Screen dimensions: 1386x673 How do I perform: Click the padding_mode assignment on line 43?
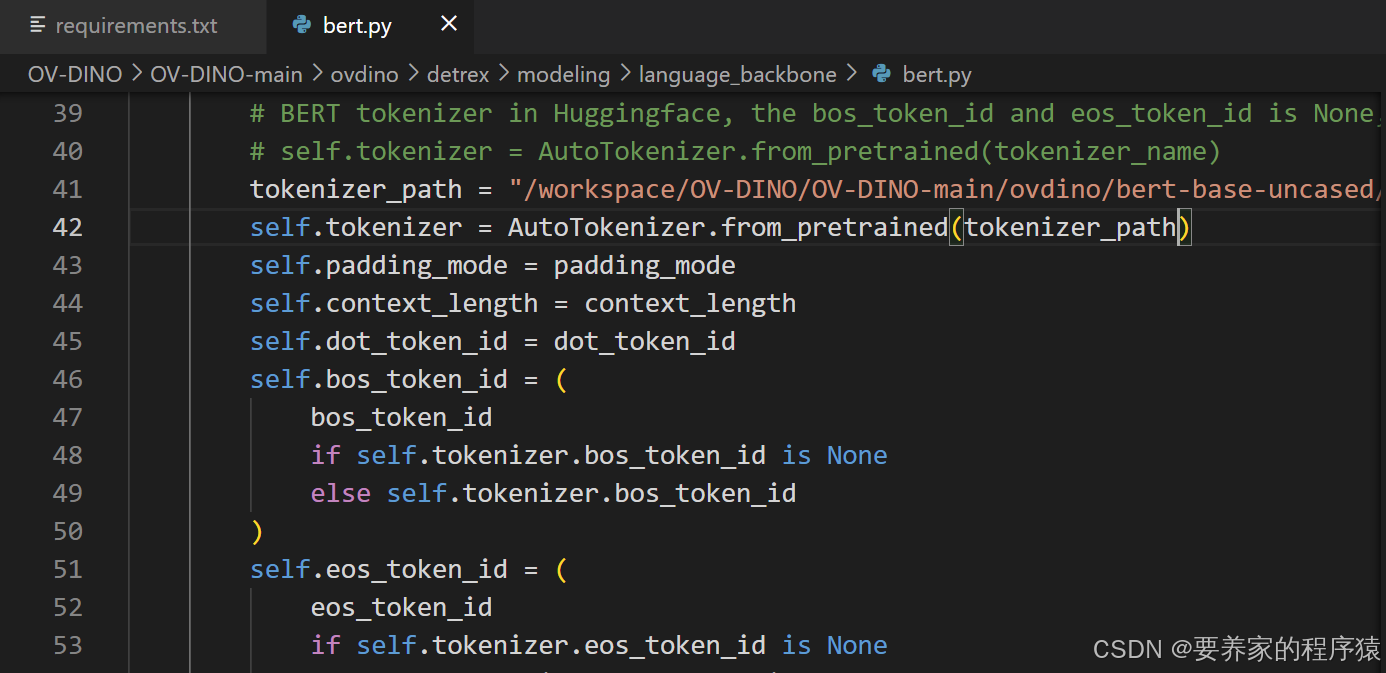493,266
